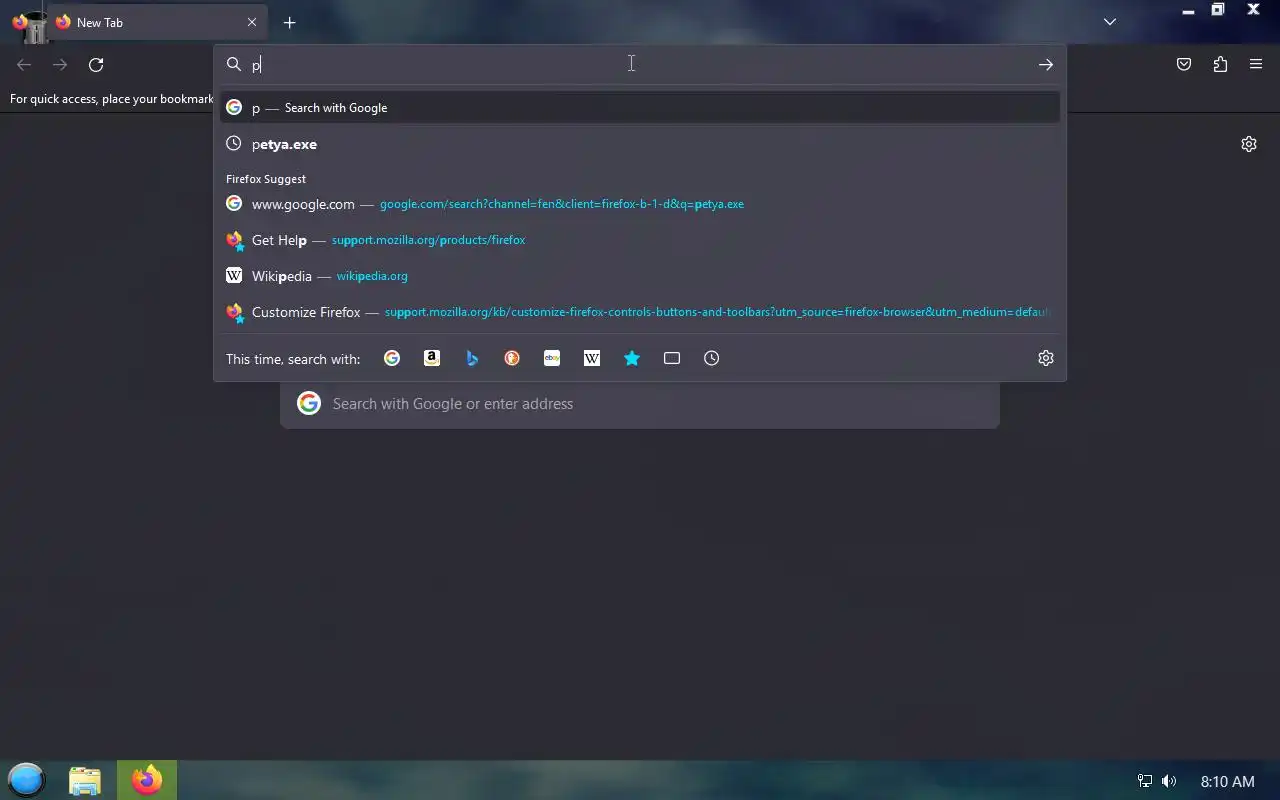Open the volume tray icon
Viewport: 1280px width, 800px height.
coord(1169,781)
